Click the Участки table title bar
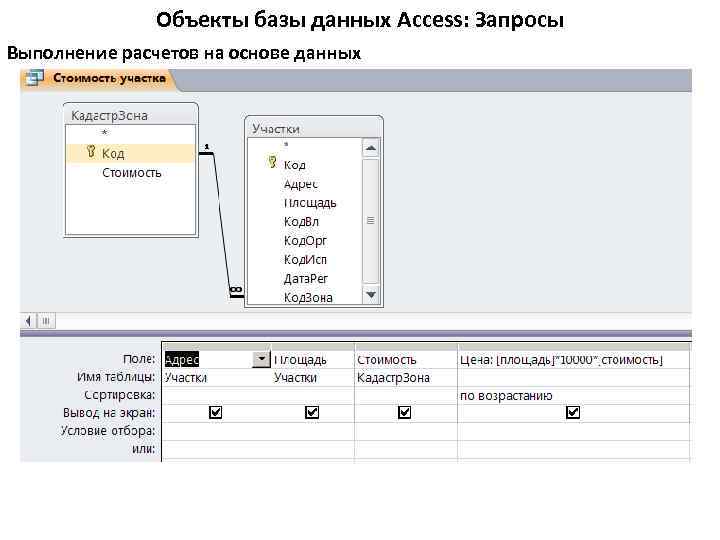 point(314,128)
